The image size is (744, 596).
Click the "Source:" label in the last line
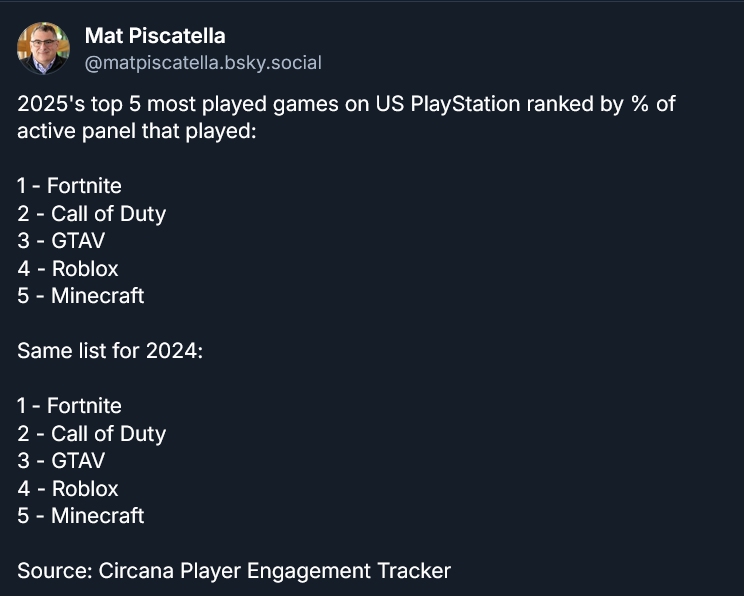pyautogui.click(x=55, y=571)
